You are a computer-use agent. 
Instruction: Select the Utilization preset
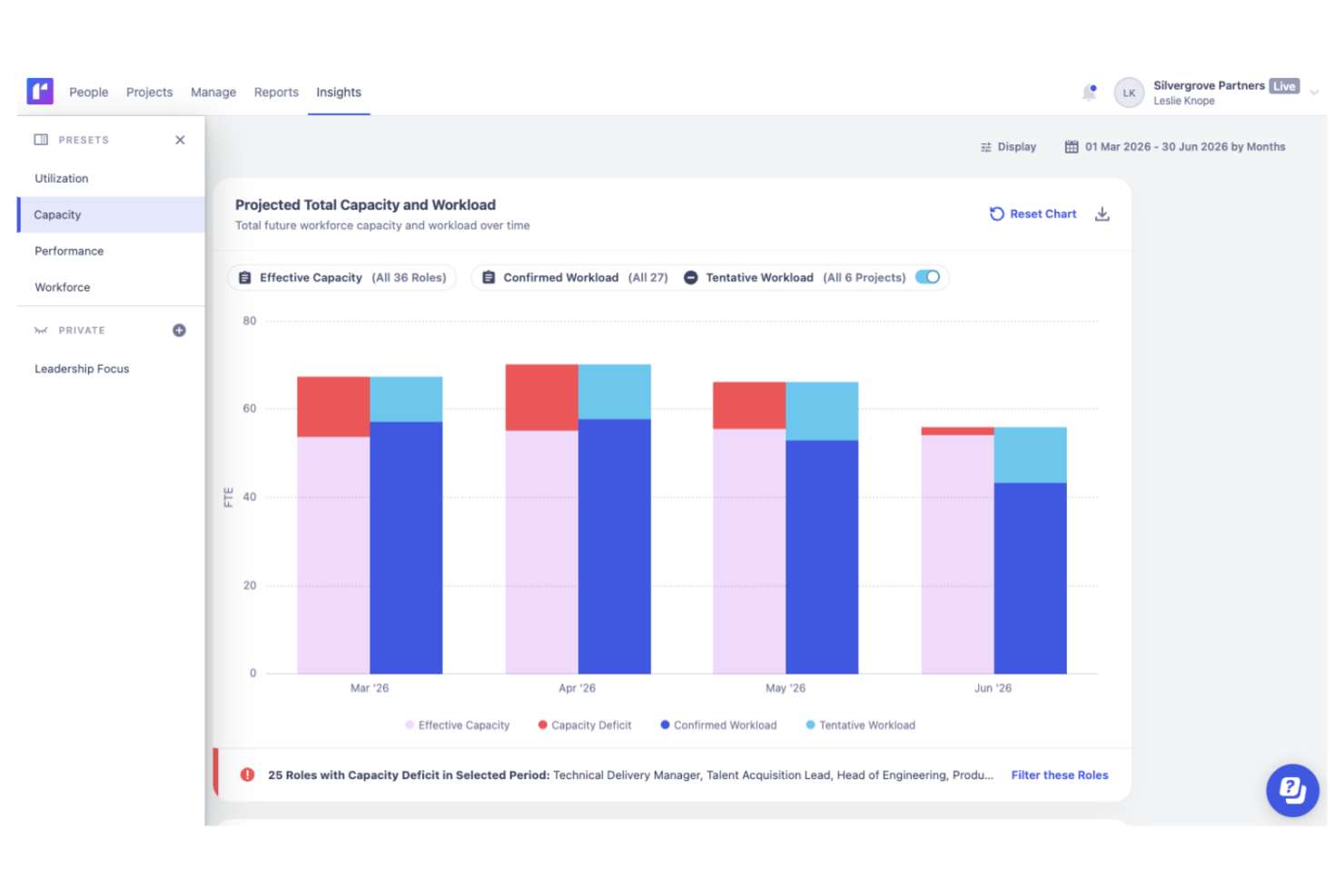click(x=62, y=179)
